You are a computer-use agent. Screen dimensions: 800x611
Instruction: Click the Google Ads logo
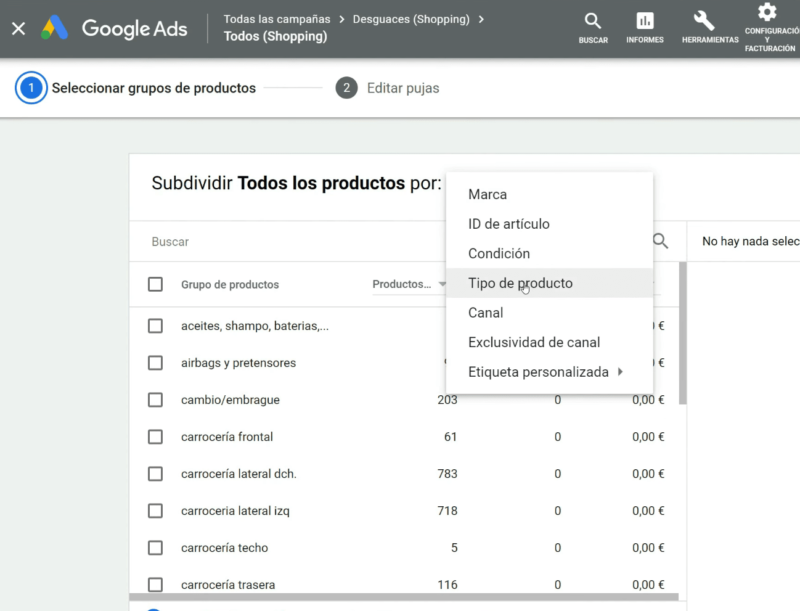pos(114,28)
